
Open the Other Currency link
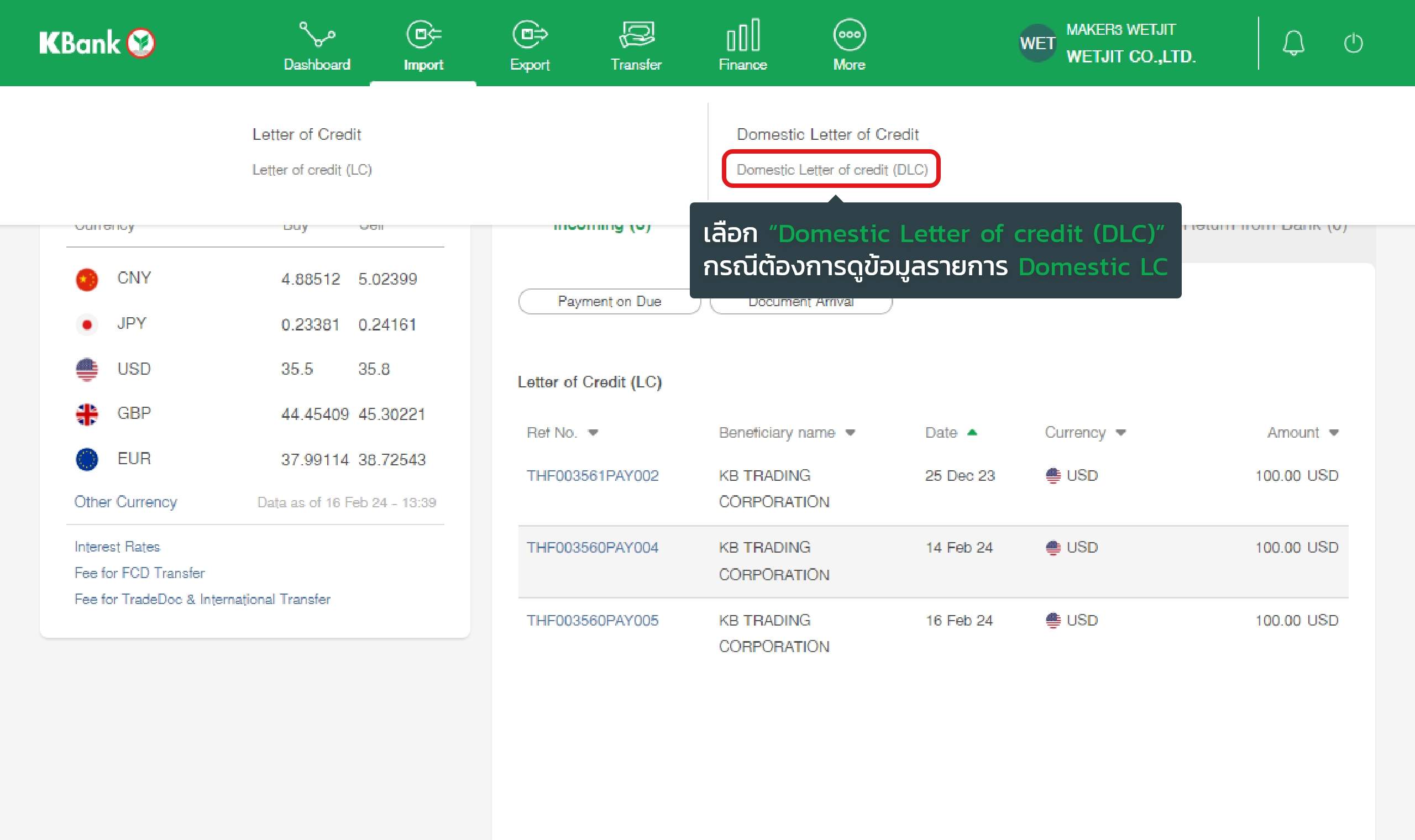coord(125,502)
